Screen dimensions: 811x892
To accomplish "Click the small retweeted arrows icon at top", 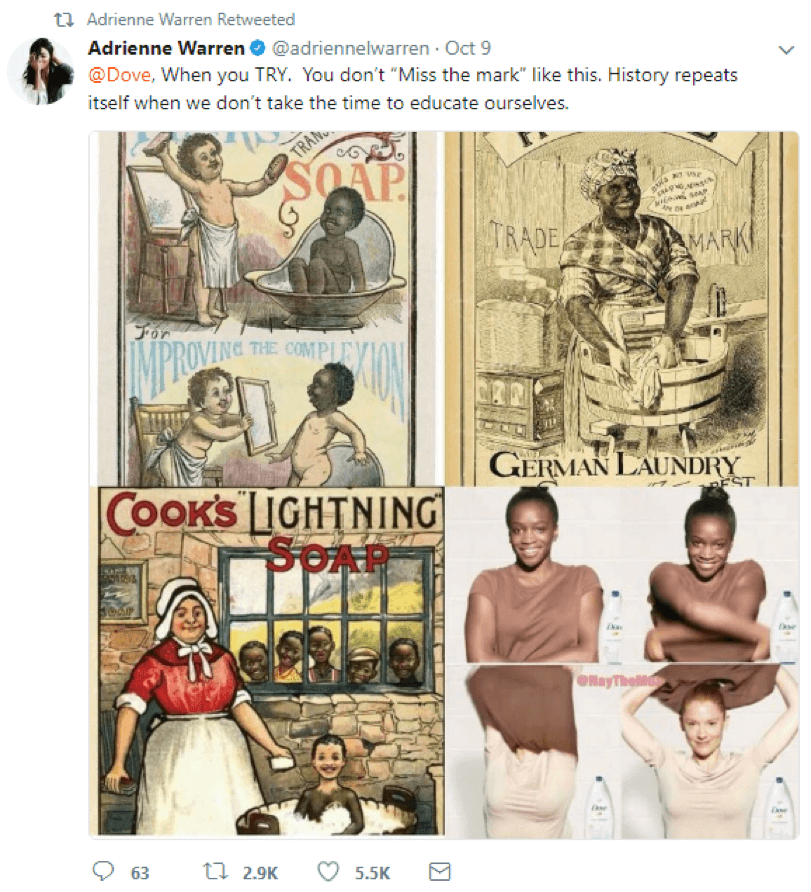I will click(x=63, y=20).
